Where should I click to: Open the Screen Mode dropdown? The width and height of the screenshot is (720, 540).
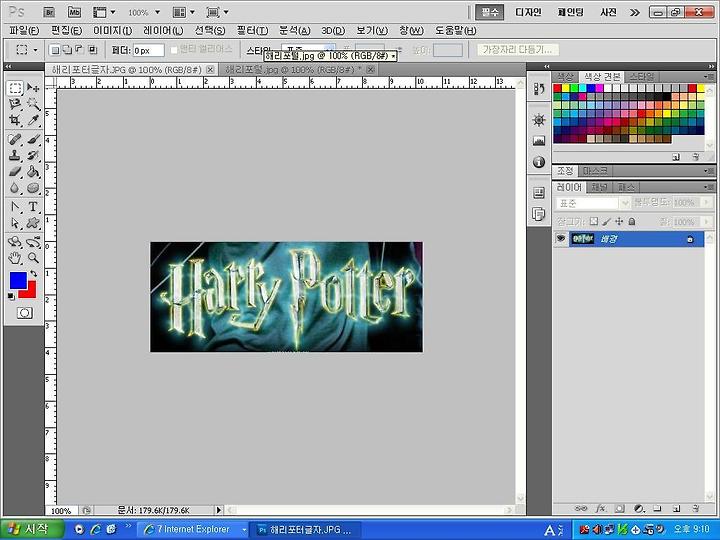pyautogui.click(x=217, y=12)
